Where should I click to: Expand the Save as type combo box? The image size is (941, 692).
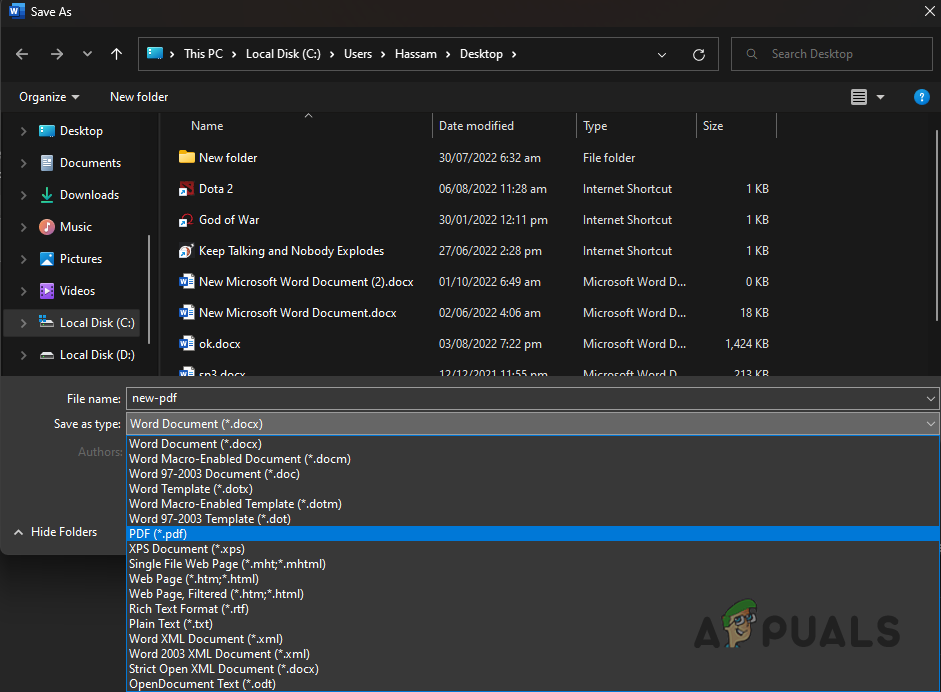point(532,424)
